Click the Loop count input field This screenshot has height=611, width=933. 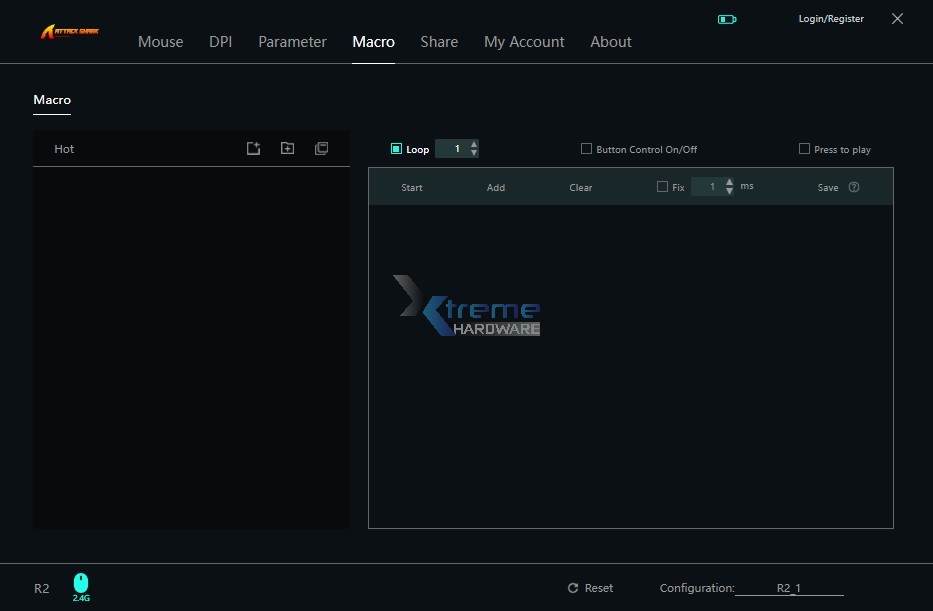456,149
